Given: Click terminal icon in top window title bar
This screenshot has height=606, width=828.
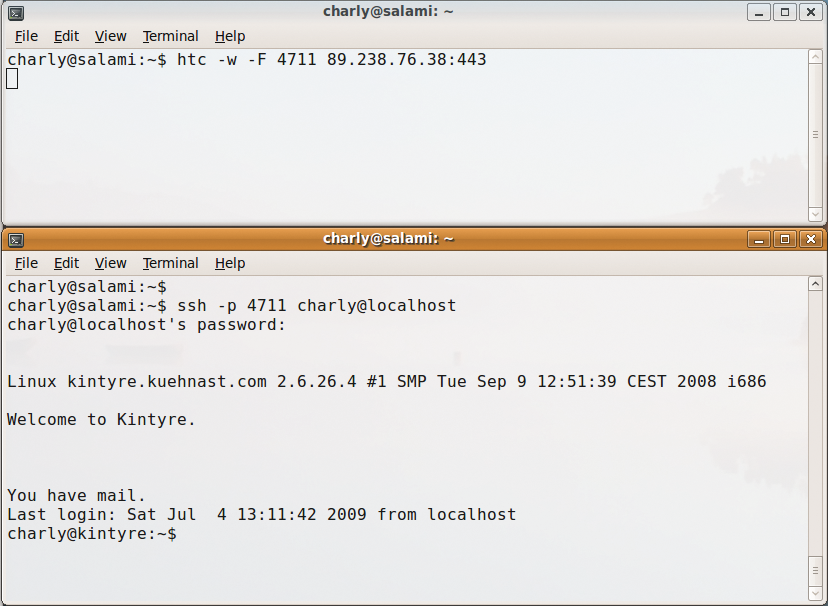Looking at the screenshot, I should [16, 13].
